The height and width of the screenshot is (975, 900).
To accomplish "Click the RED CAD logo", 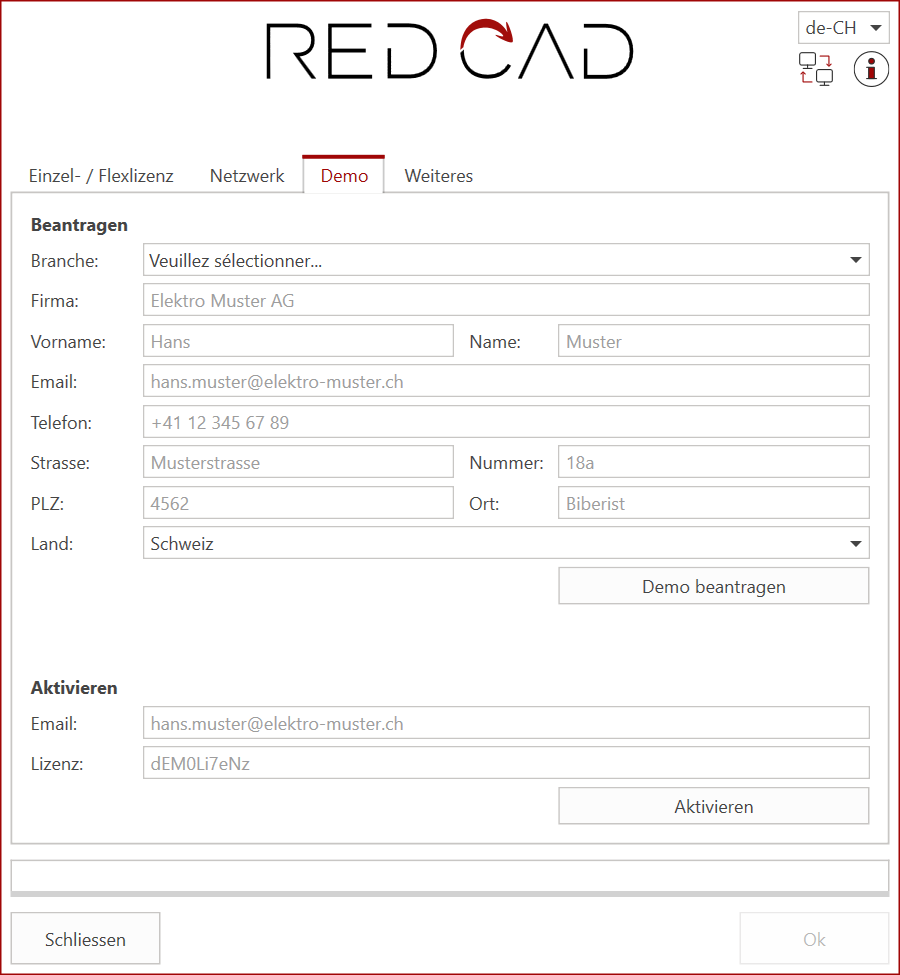I will [x=449, y=50].
